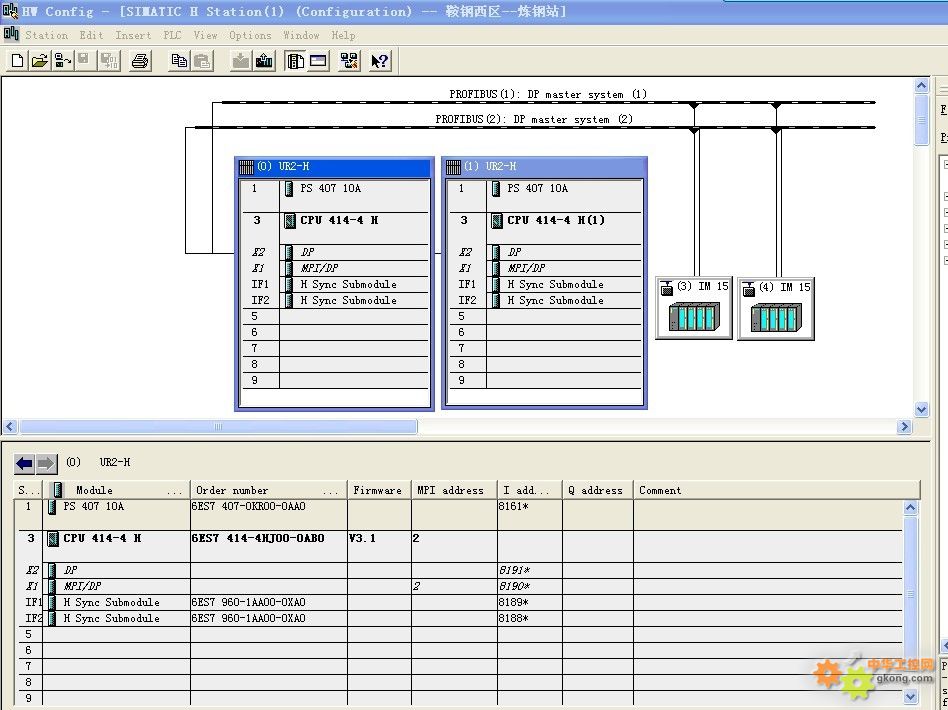Click the detail table scroll up arrow
Image resolution: width=948 pixels, height=710 pixels.
coord(911,508)
